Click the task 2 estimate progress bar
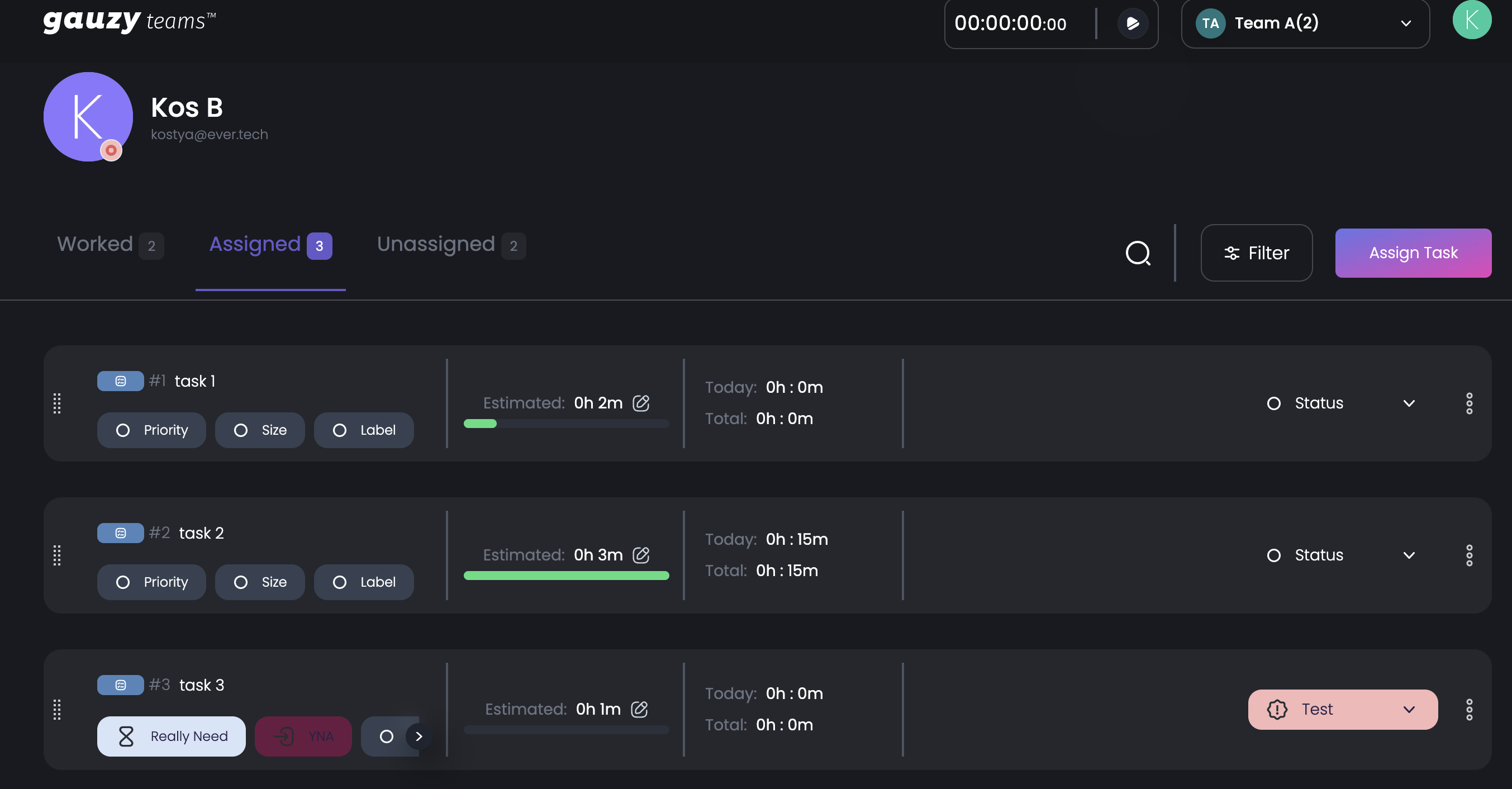1512x789 pixels. point(567,576)
